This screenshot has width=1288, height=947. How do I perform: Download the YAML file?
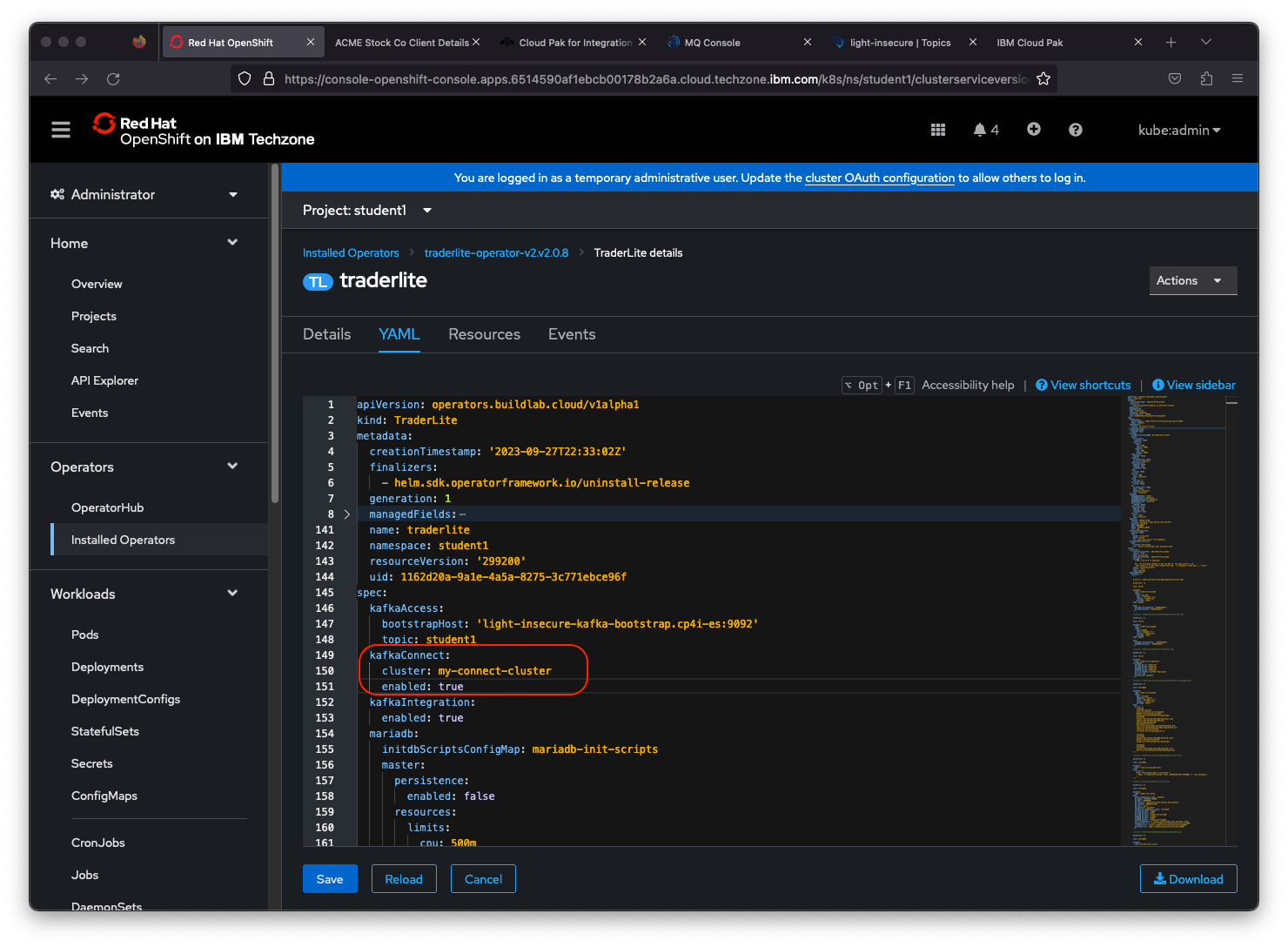click(x=1188, y=878)
